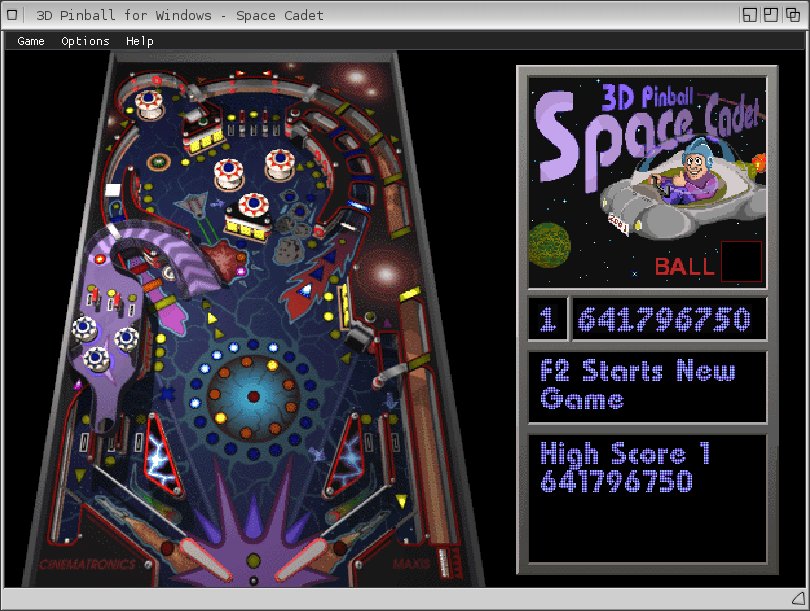Click the player number 1 box
Viewport: 810px width, 611px height.
pyautogui.click(x=548, y=319)
